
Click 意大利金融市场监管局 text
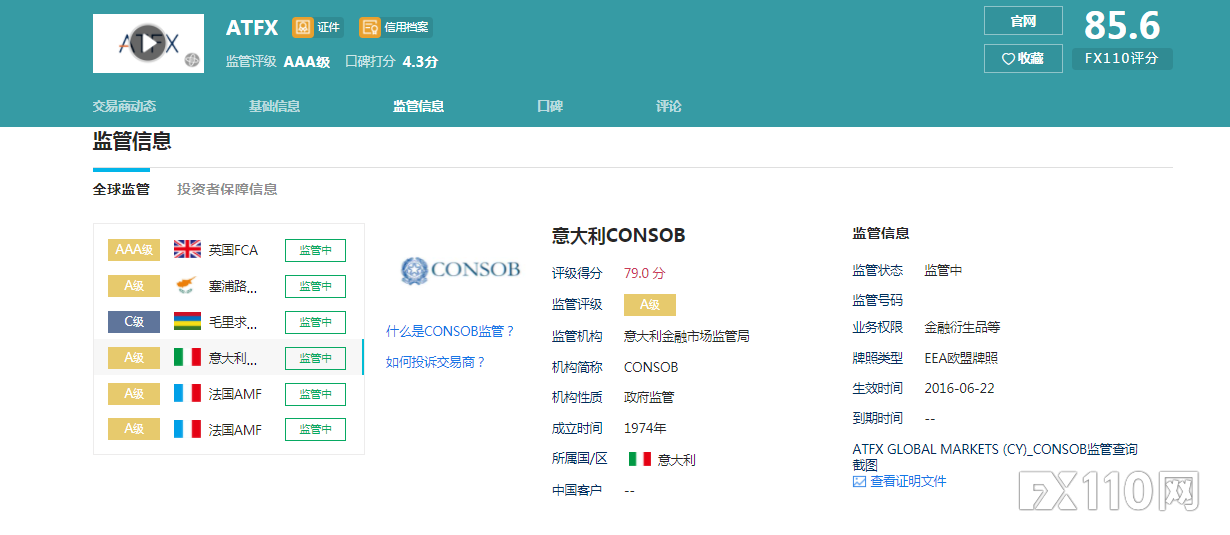(687, 337)
